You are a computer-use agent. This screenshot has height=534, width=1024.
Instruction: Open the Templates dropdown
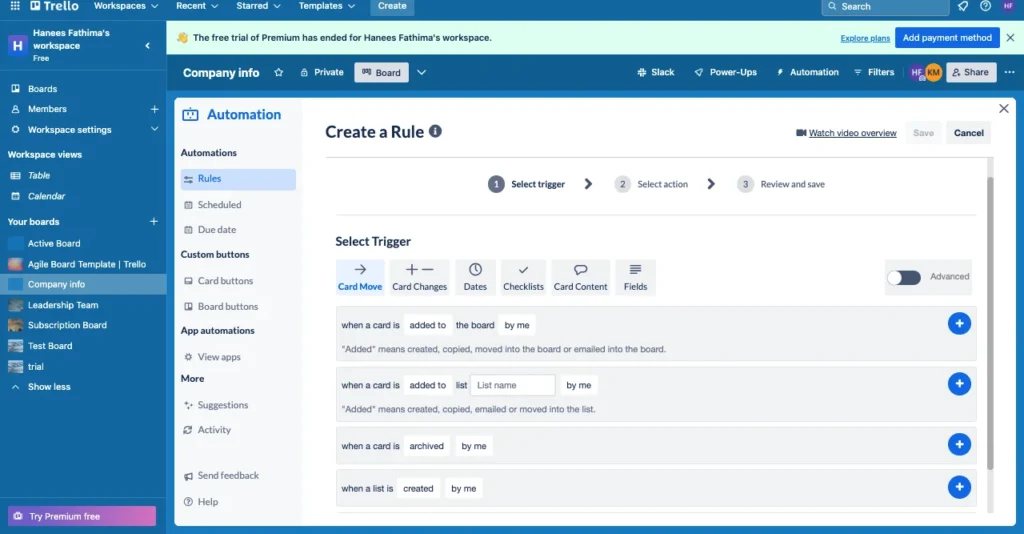click(327, 6)
